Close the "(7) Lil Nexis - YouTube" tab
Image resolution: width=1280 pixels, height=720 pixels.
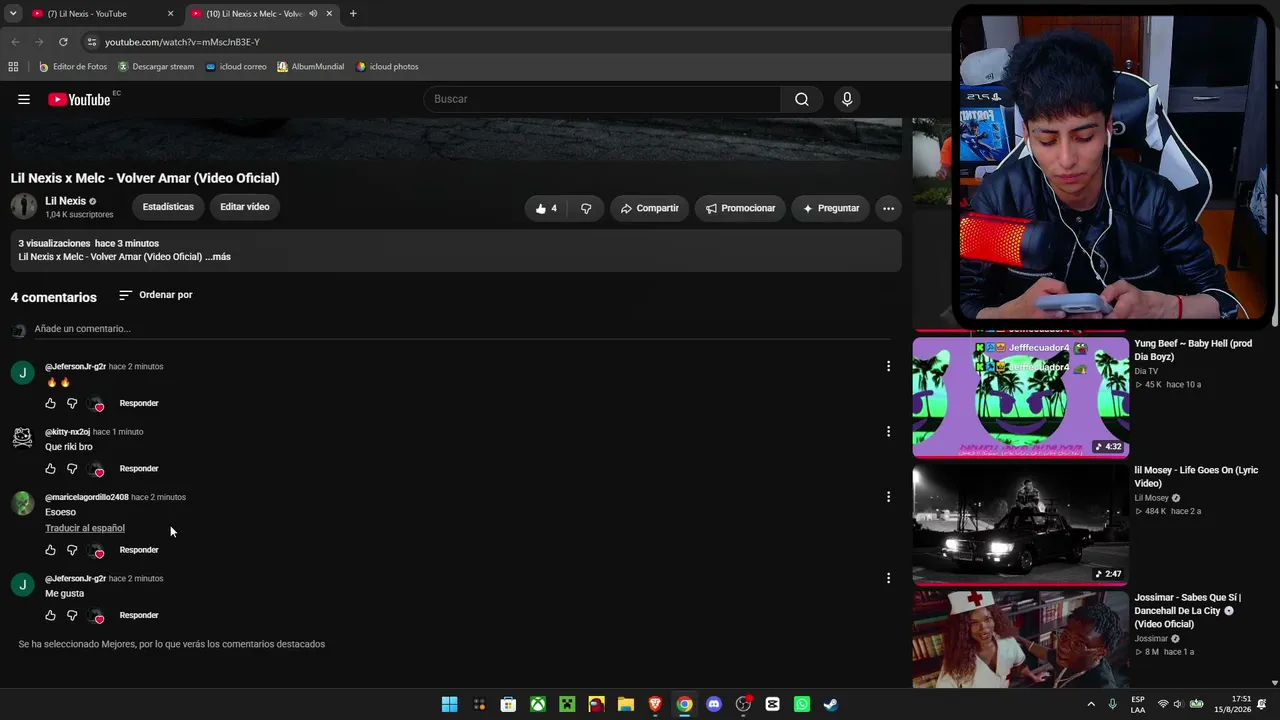click(170, 14)
